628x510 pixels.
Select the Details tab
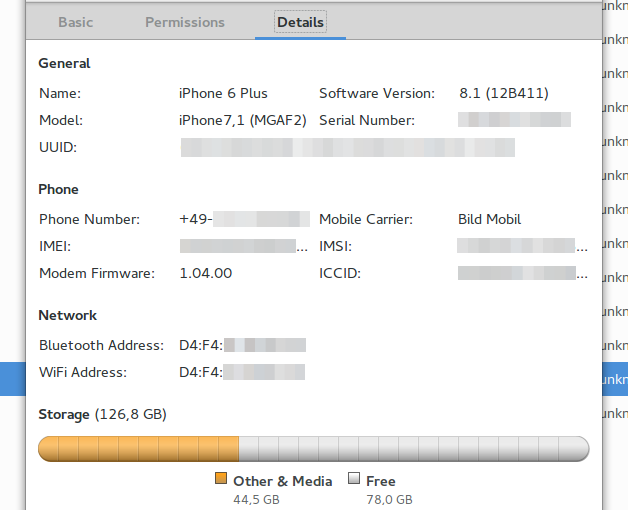tap(300, 22)
